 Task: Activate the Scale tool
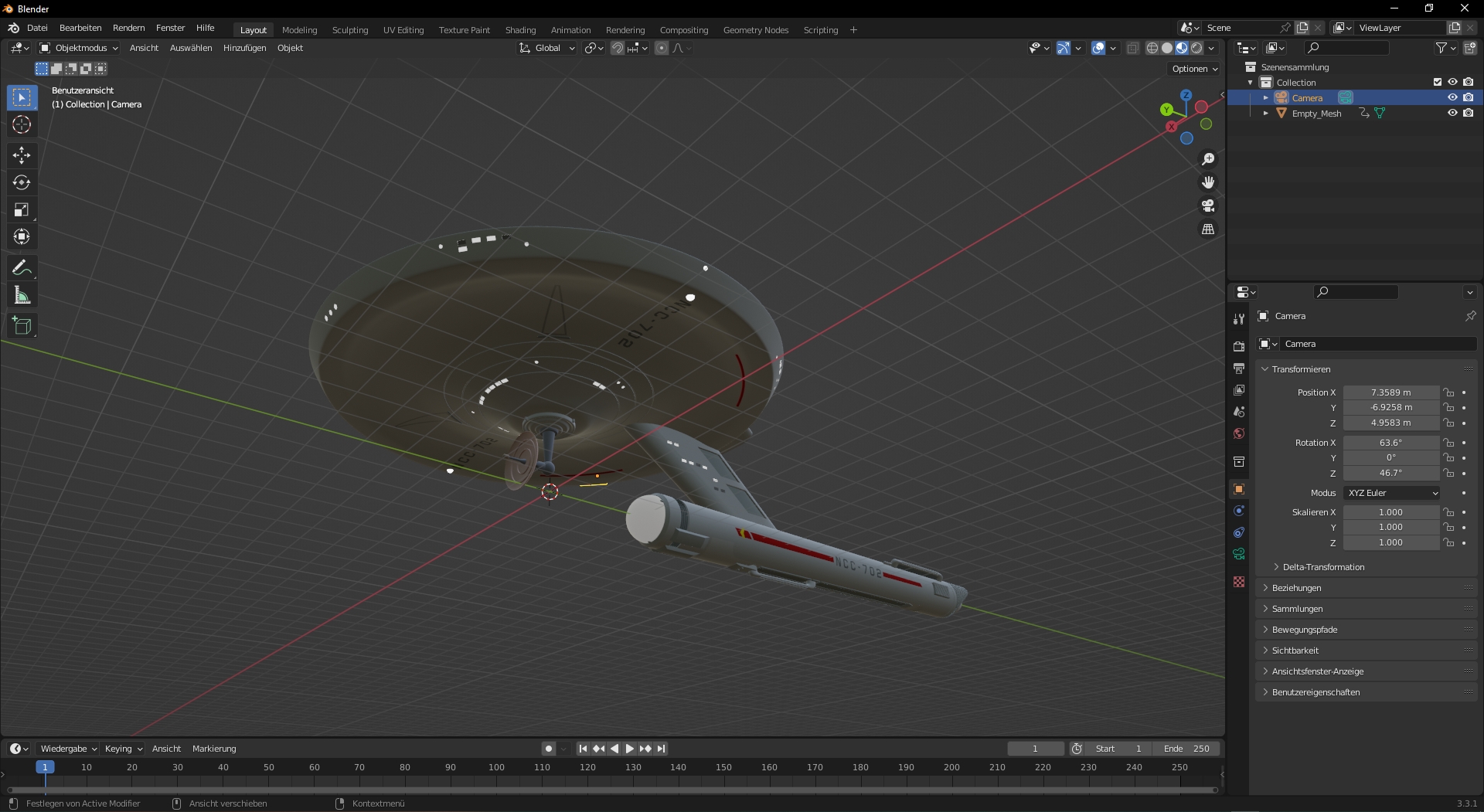(x=22, y=209)
